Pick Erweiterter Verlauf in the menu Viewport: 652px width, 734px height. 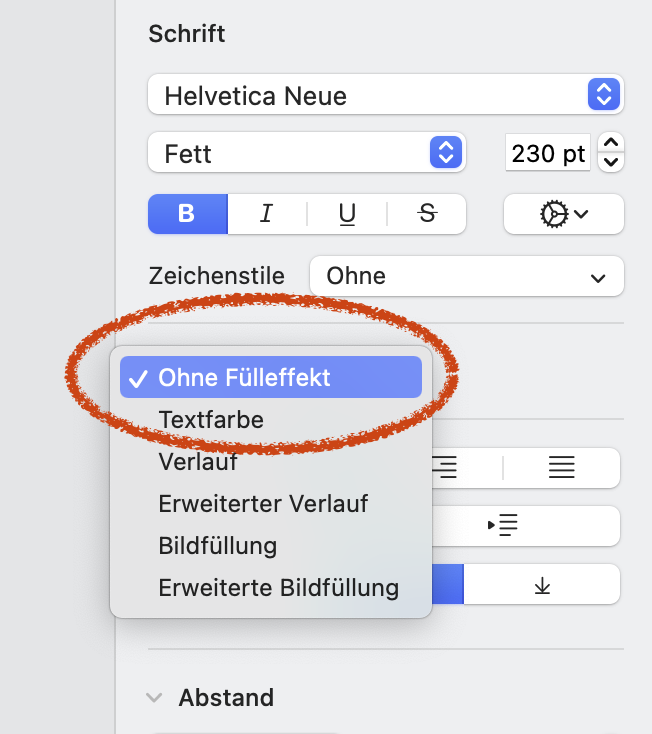click(263, 504)
